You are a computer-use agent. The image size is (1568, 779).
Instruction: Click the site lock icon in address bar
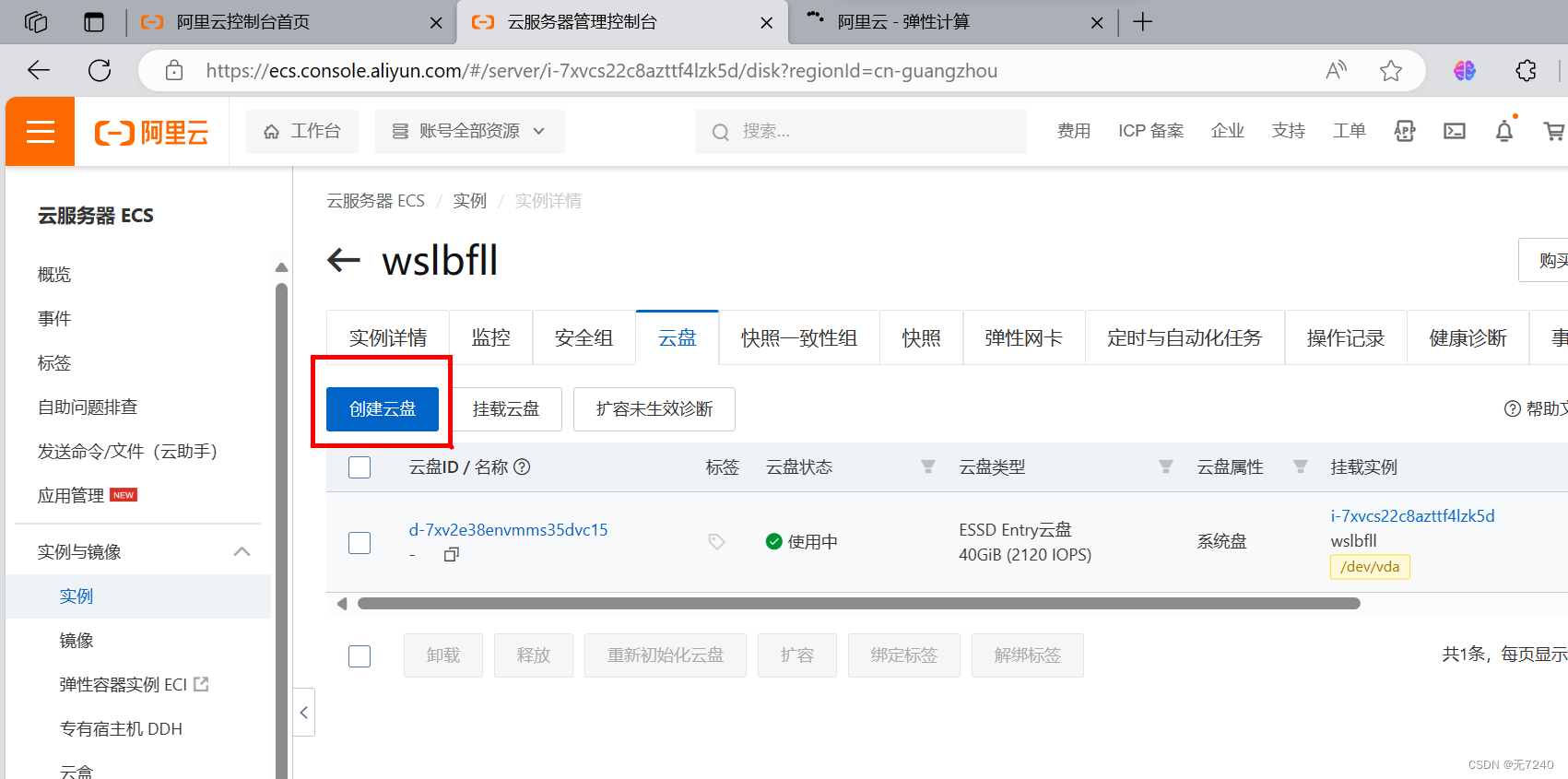pos(174,71)
